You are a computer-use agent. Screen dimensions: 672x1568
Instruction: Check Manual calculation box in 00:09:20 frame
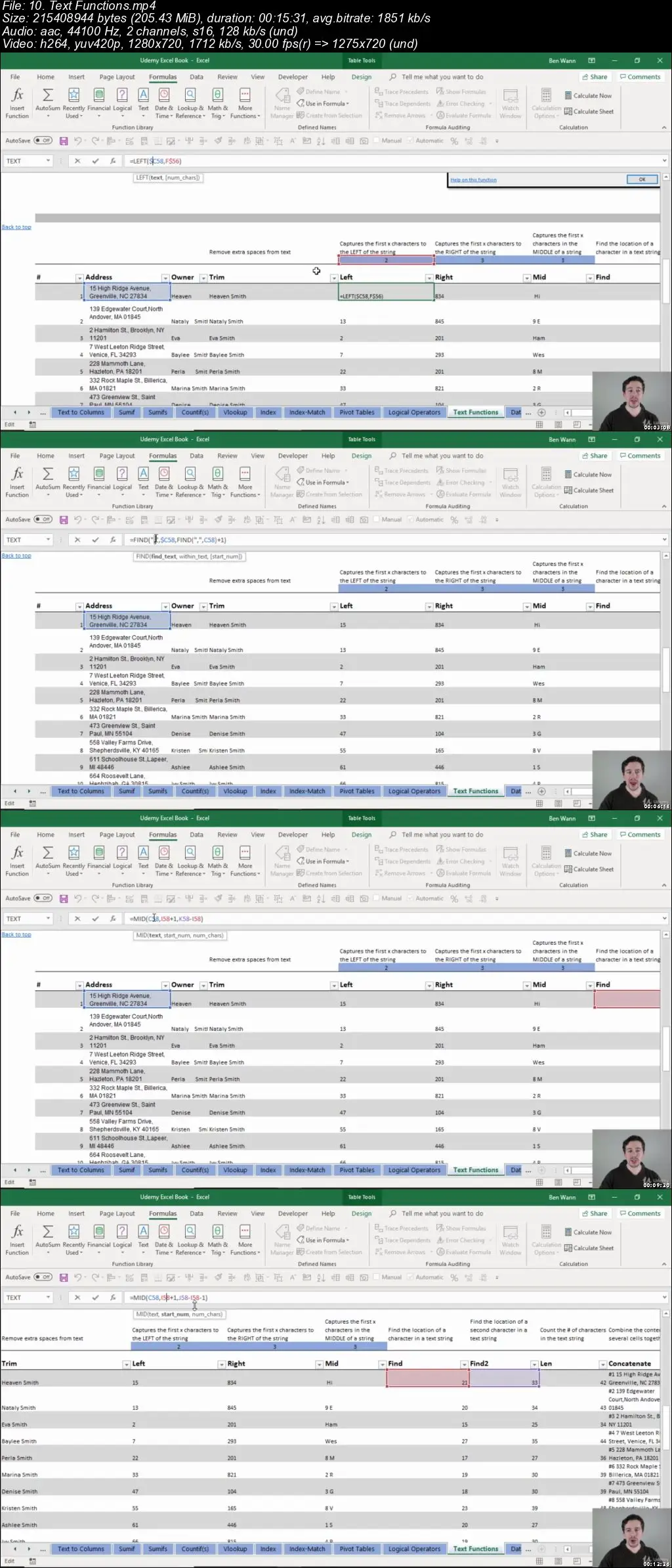pyautogui.click(x=377, y=898)
